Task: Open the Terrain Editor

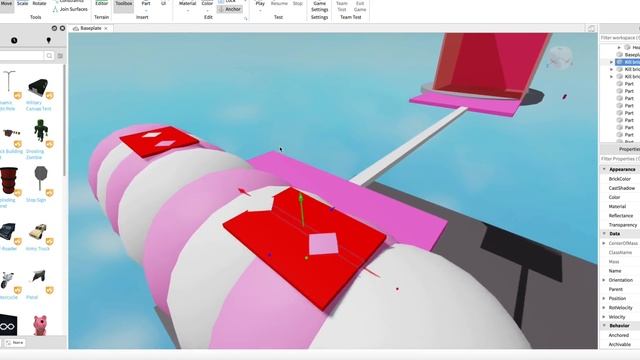Action: pyautogui.click(x=101, y=5)
